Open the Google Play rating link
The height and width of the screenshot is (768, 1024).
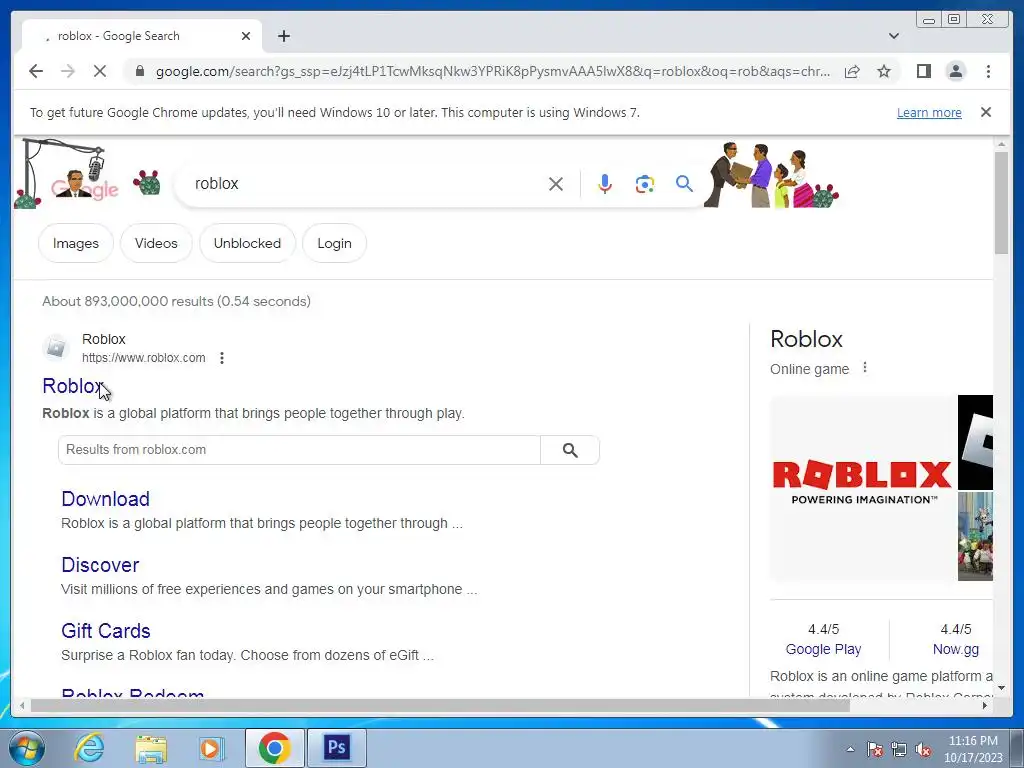pos(823,649)
